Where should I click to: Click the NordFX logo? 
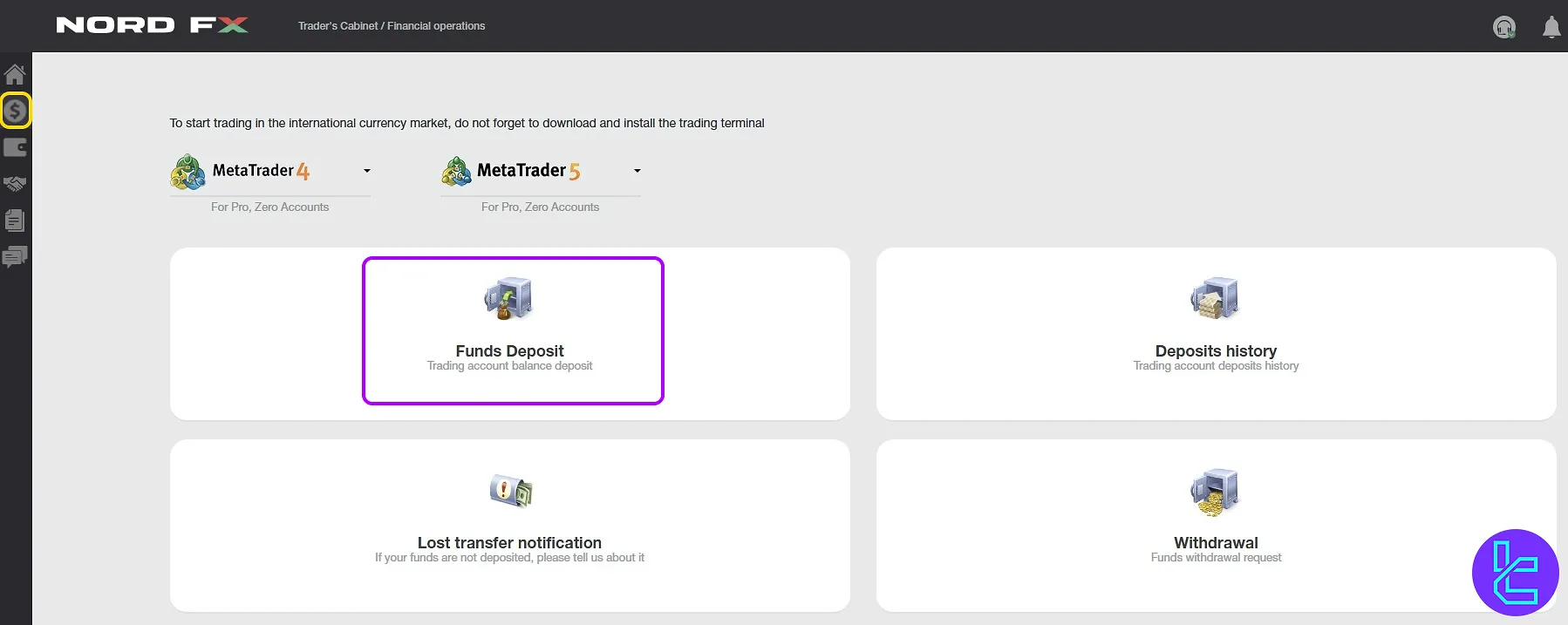click(152, 25)
